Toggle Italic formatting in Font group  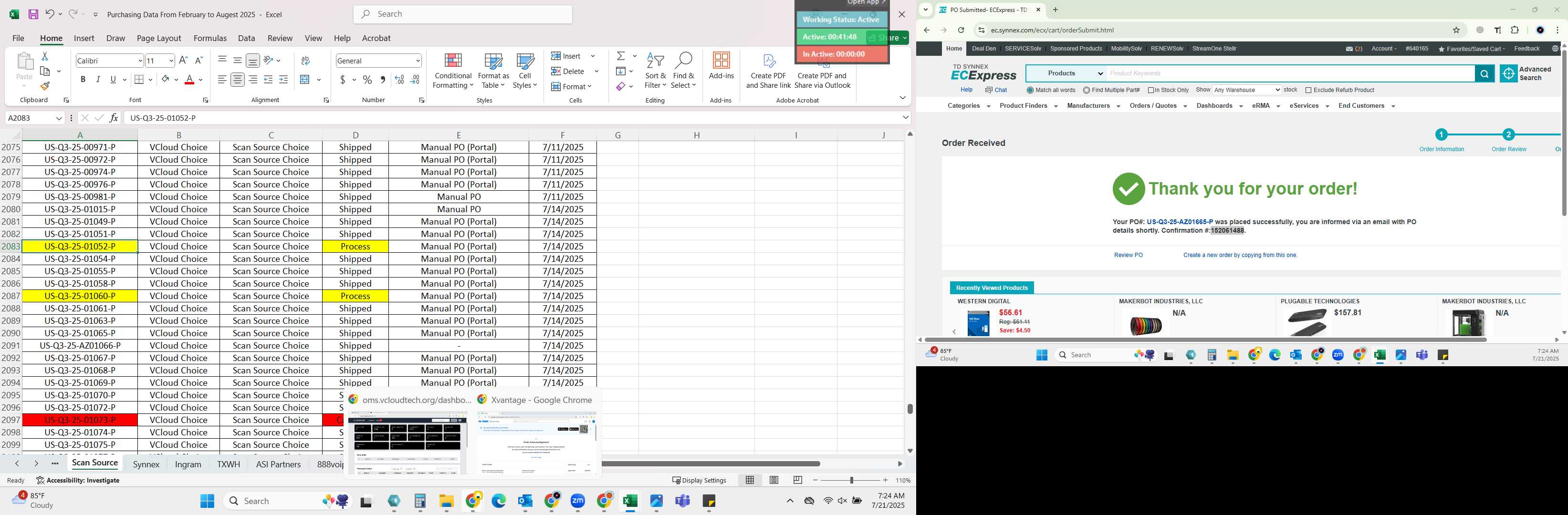98,80
